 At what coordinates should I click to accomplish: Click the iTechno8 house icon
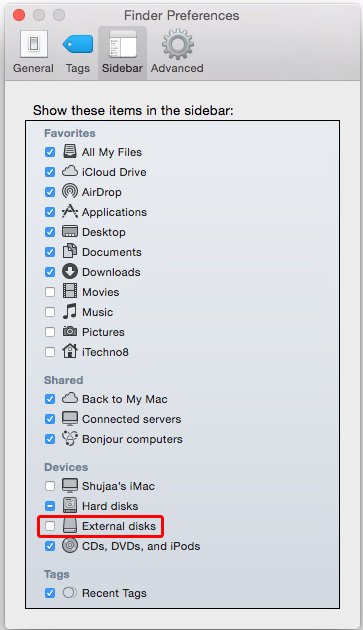point(70,351)
